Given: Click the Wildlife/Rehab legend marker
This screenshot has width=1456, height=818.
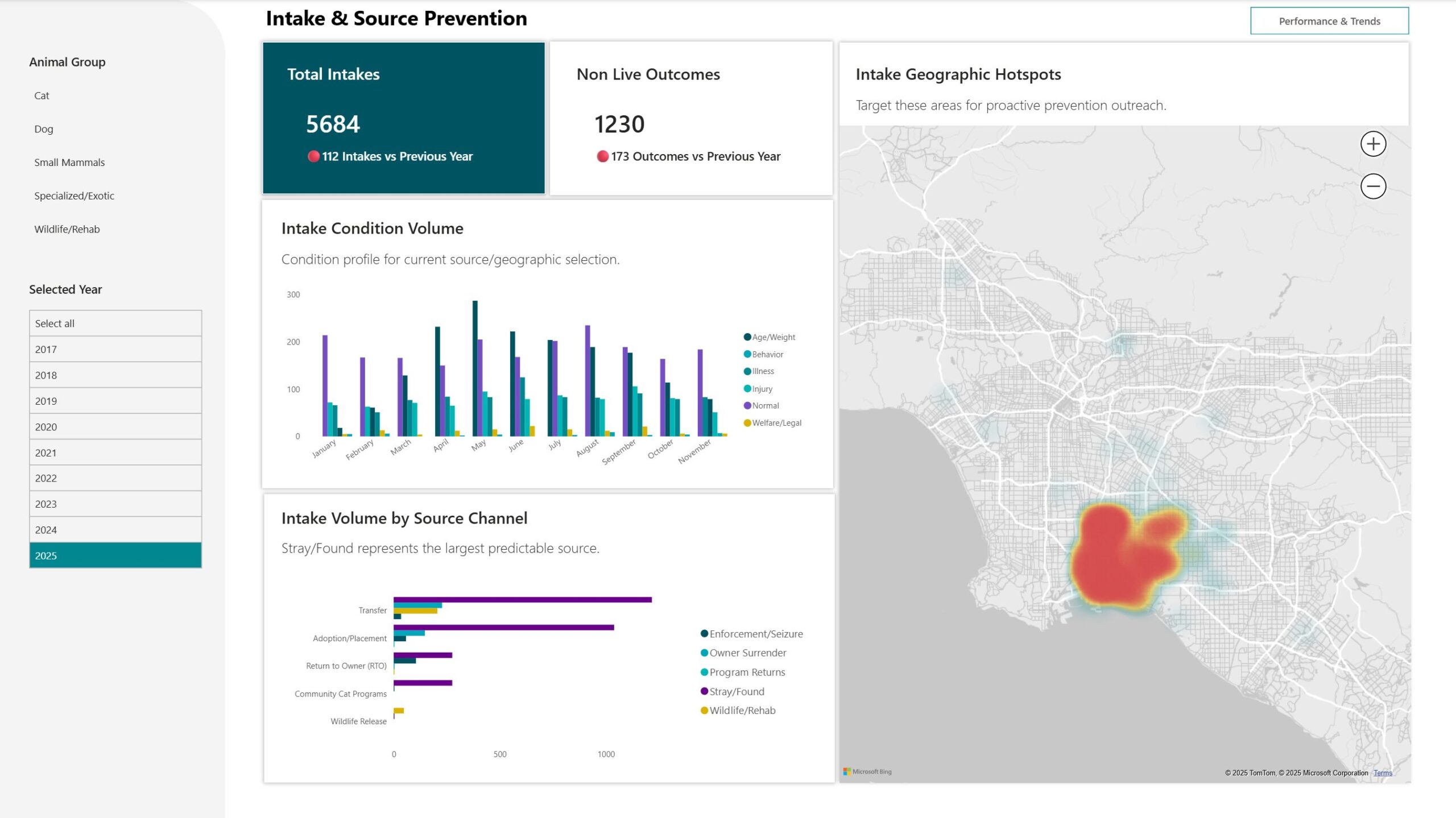Looking at the screenshot, I should pyautogui.click(x=704, y=711).
